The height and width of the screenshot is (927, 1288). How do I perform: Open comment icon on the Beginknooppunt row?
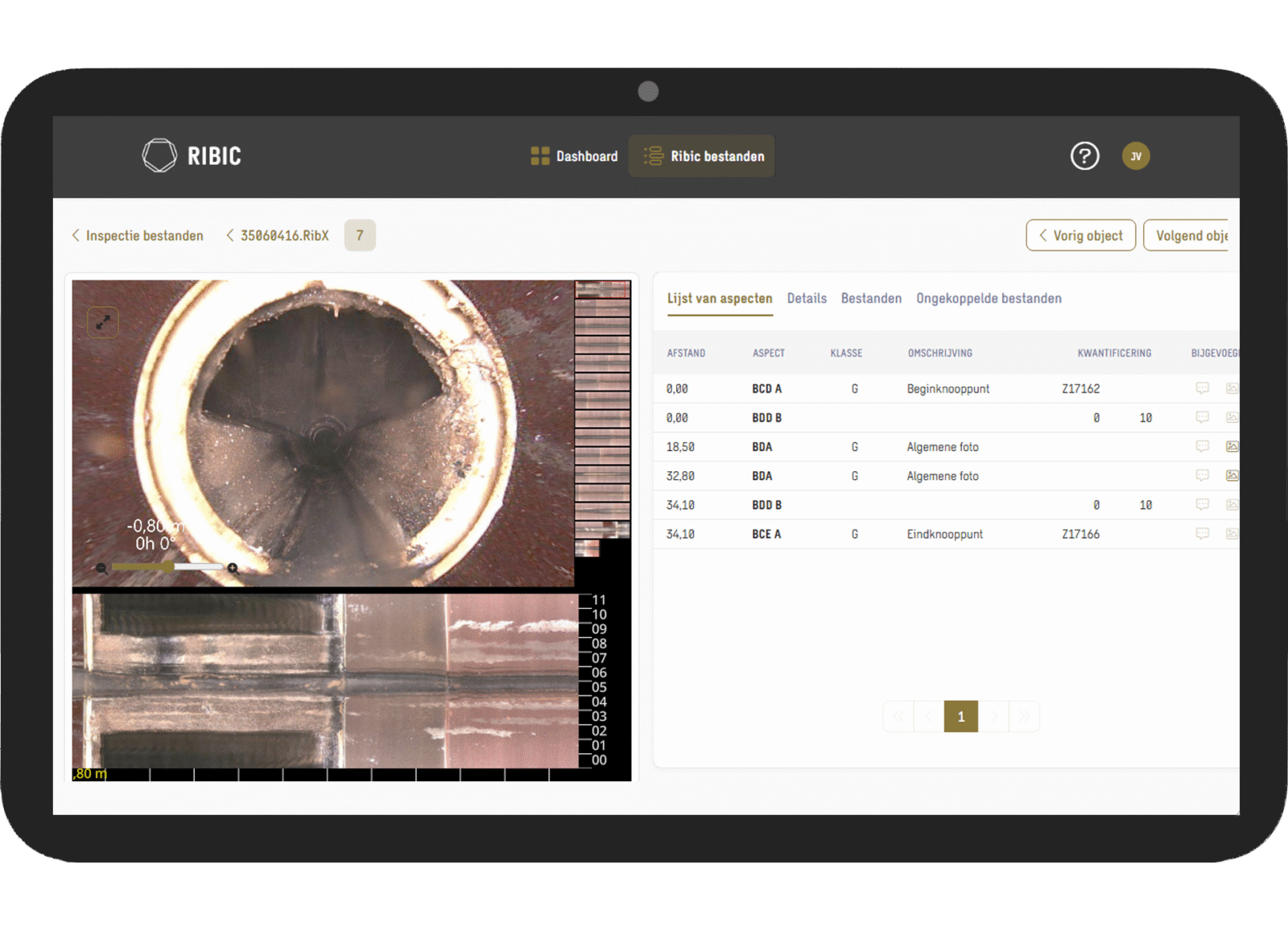[1203, 388]
